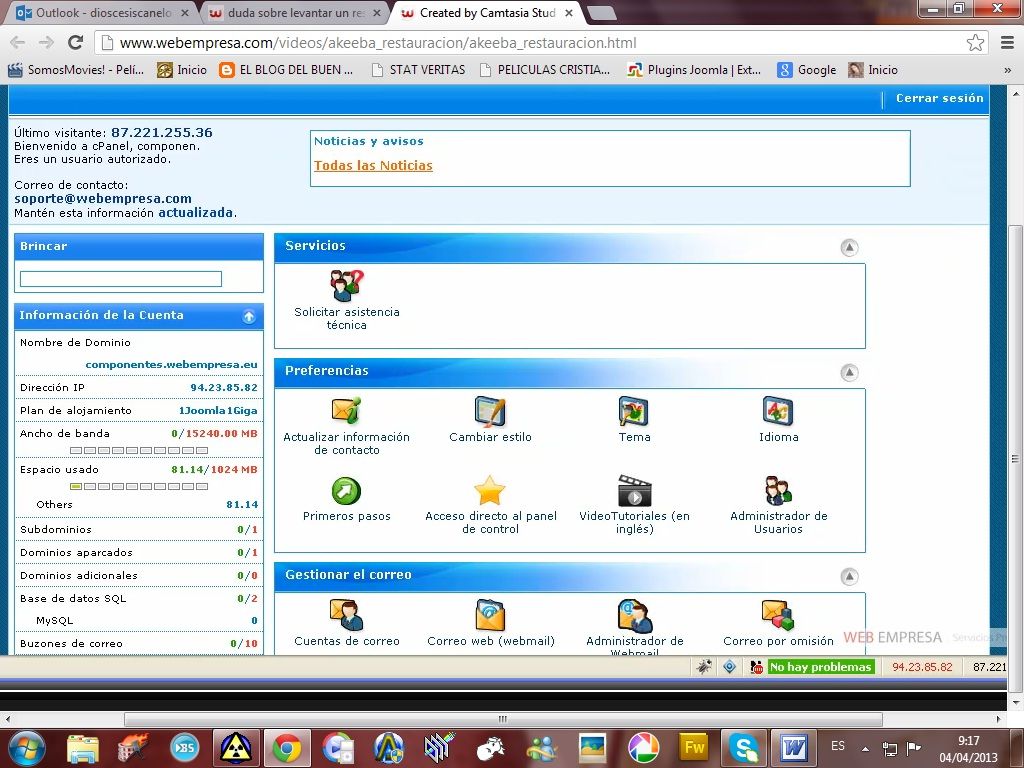Show hidden system tray icons arrow

pyautogui.click(x=865, y=749)
